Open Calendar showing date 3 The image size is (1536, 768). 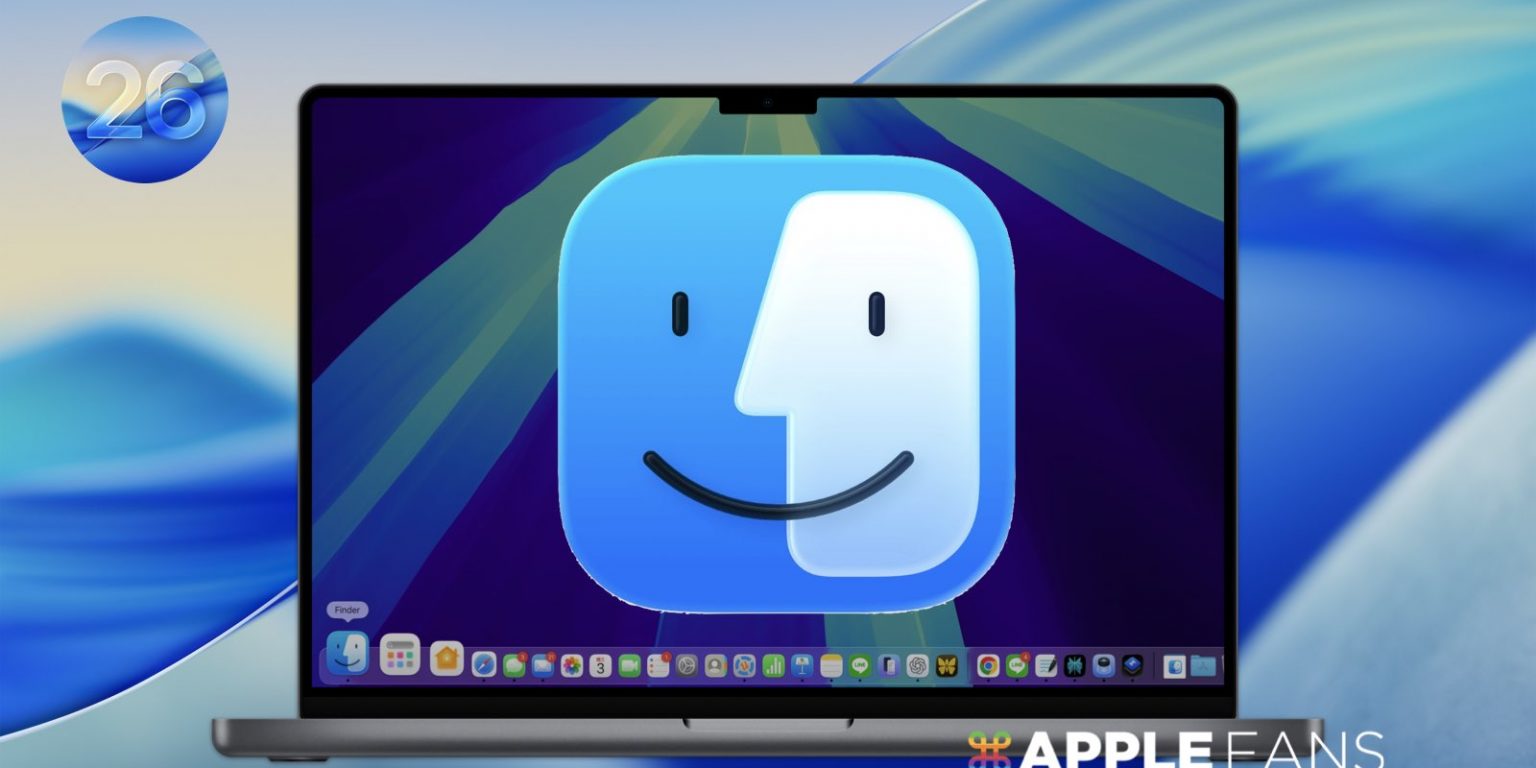pos(600,666)
